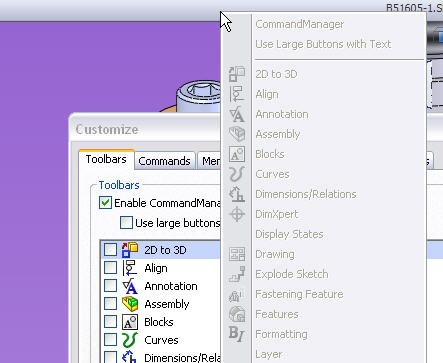Click the Curves icon in context menu
The image size is (443, 363).
tap(237, 174)
